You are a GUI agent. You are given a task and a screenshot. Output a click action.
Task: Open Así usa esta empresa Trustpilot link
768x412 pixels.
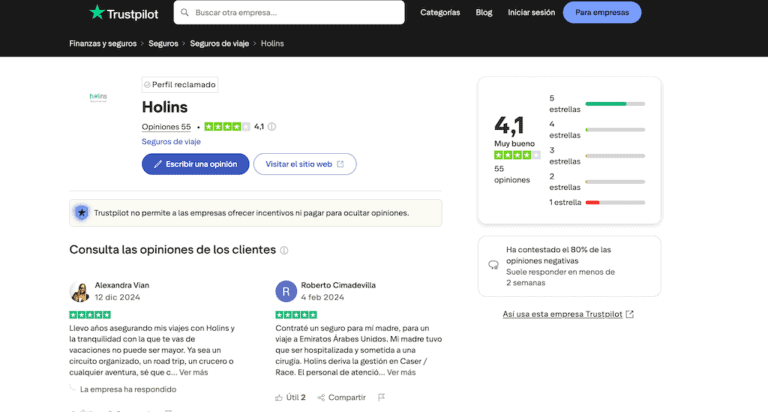(568, 314)
